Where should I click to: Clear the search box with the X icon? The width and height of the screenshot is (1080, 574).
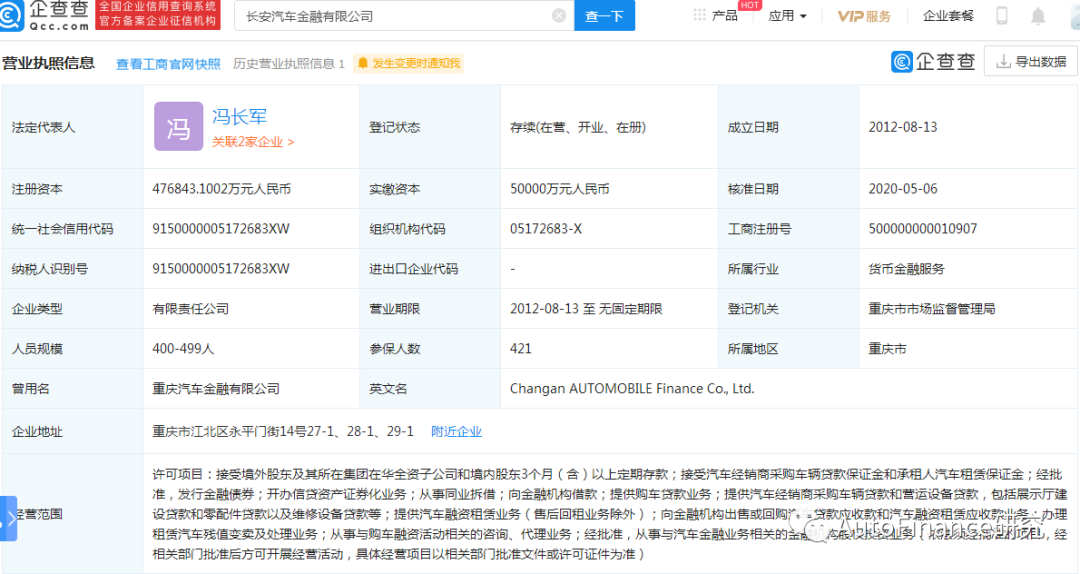[559, 15]
